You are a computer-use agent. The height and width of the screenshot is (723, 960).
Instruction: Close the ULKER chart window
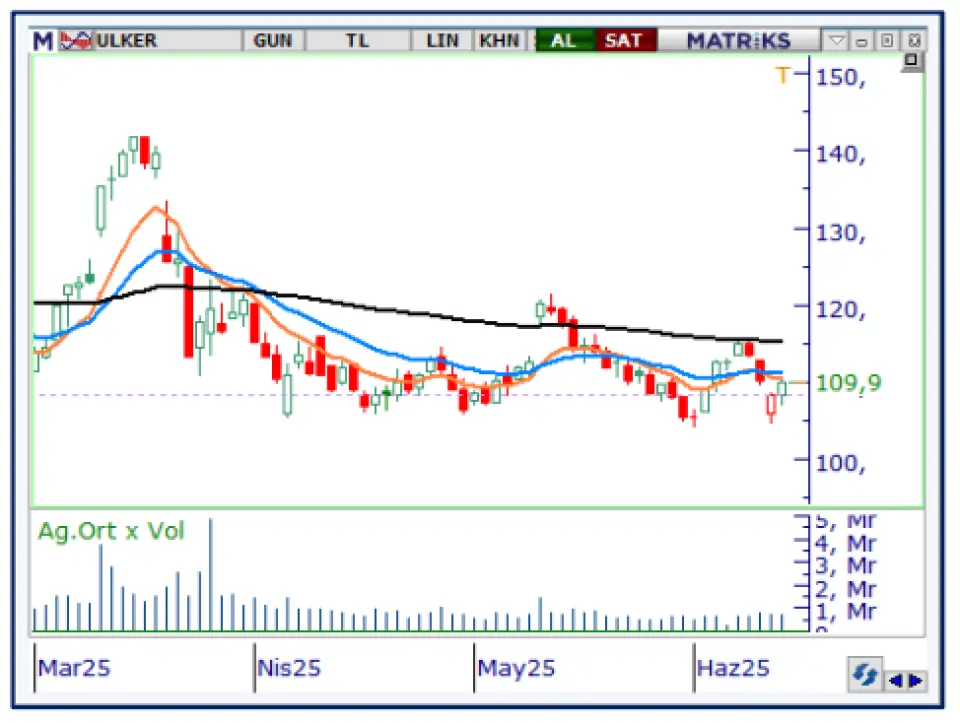(914, 41)
